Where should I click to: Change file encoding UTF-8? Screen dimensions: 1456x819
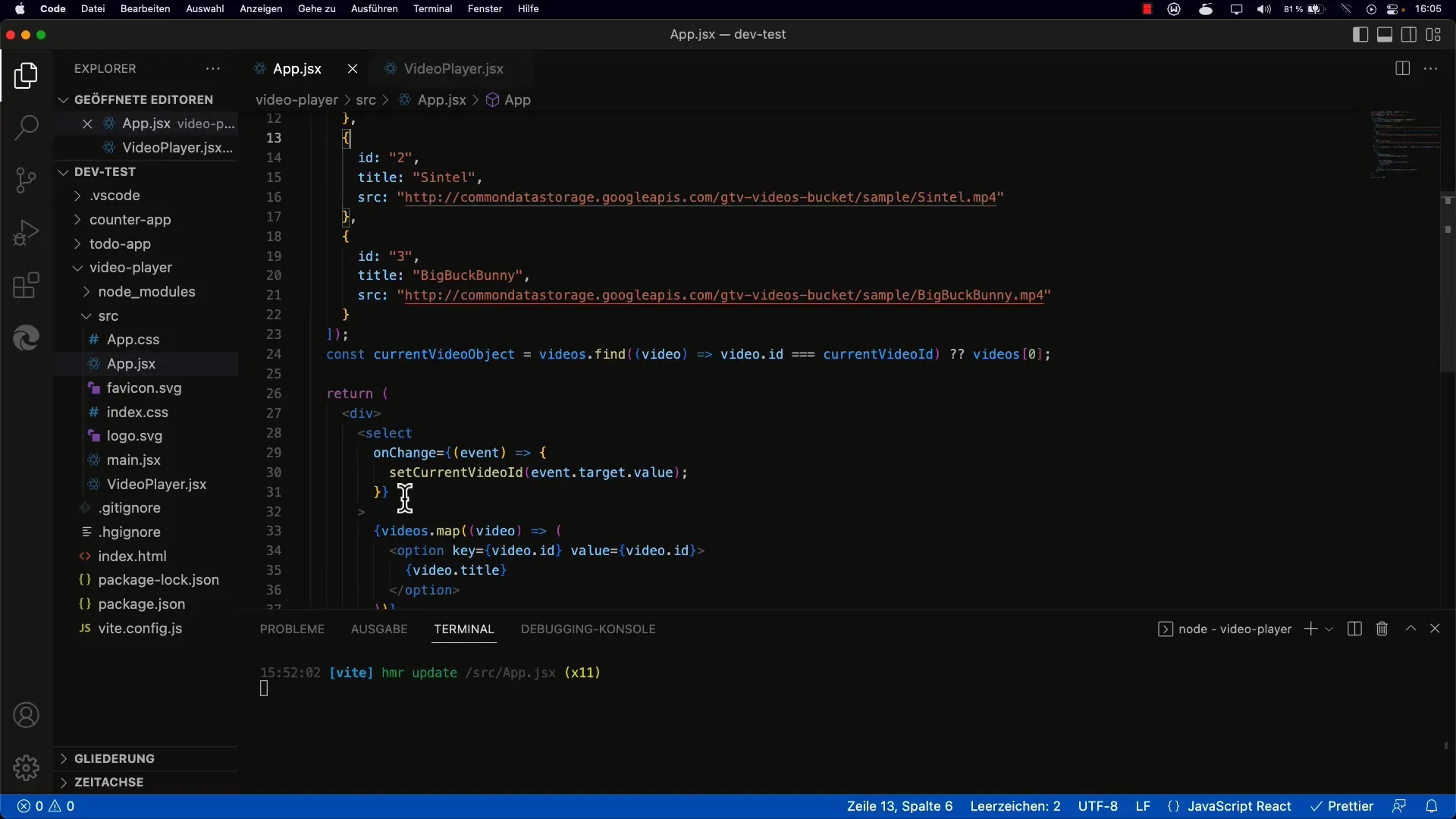tap(1098, 806)
